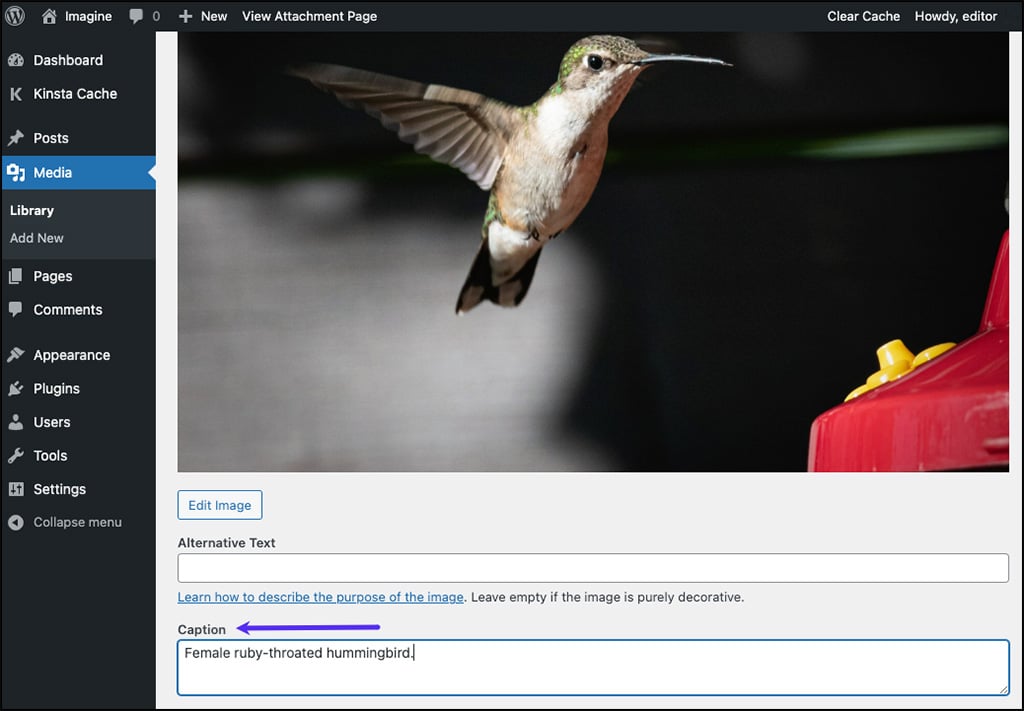
Task: Click the Clear Cache button
Action: pos(863,16)
